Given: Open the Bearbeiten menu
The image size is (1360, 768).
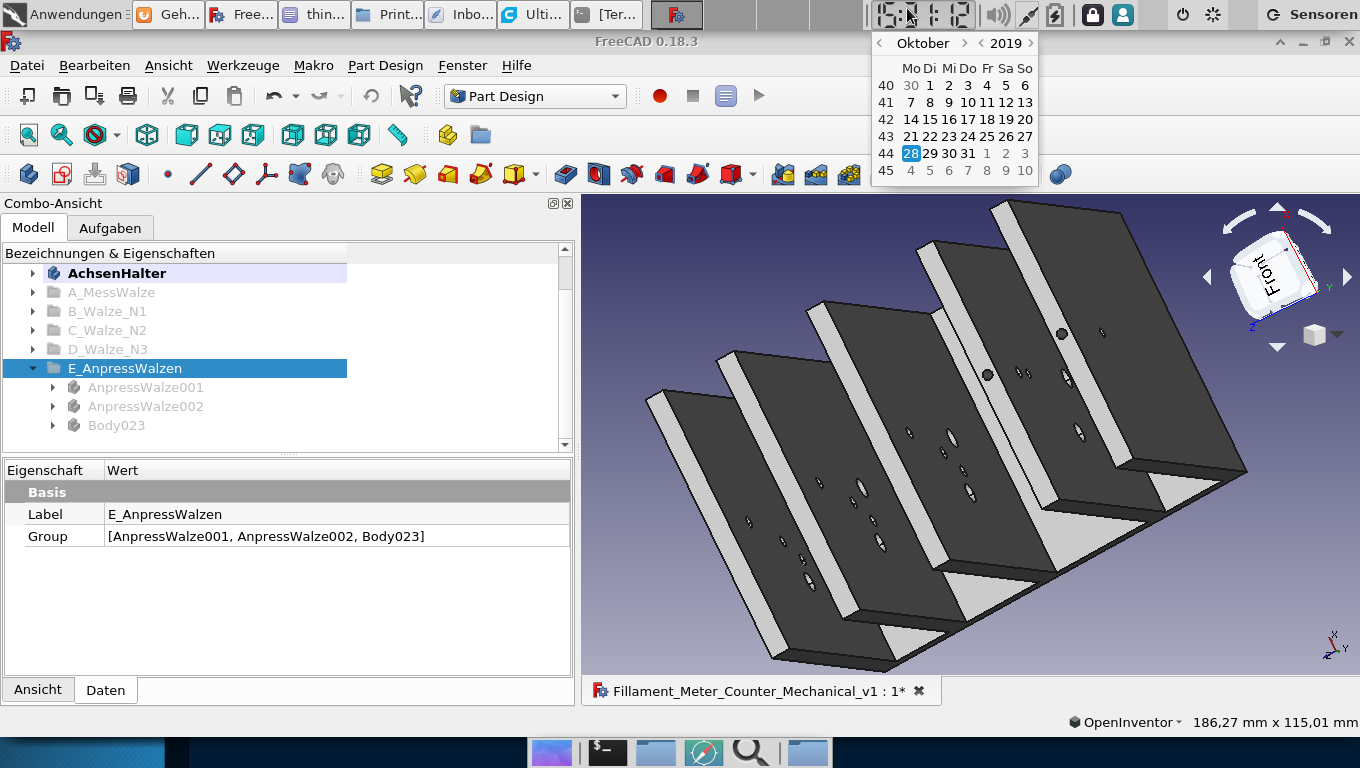Looking at the screenshot, I should 95,65.
